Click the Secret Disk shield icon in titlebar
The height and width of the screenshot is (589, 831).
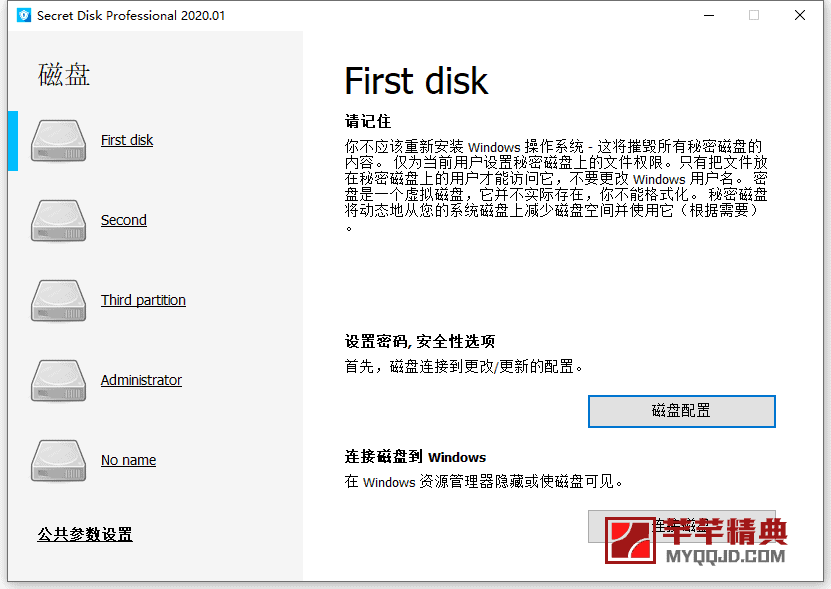pos(22,15)
